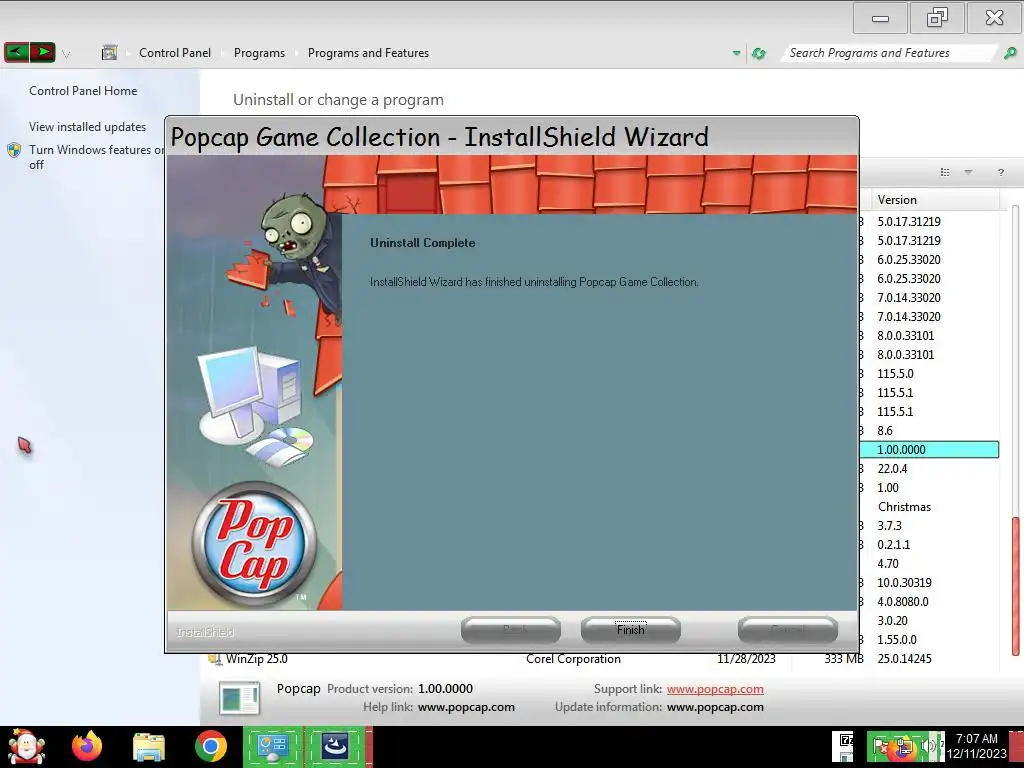The width and height of the screenshot is (1024, 768).
Task: Click the Update information www.popcap.com text
Action: click(715, 707)
